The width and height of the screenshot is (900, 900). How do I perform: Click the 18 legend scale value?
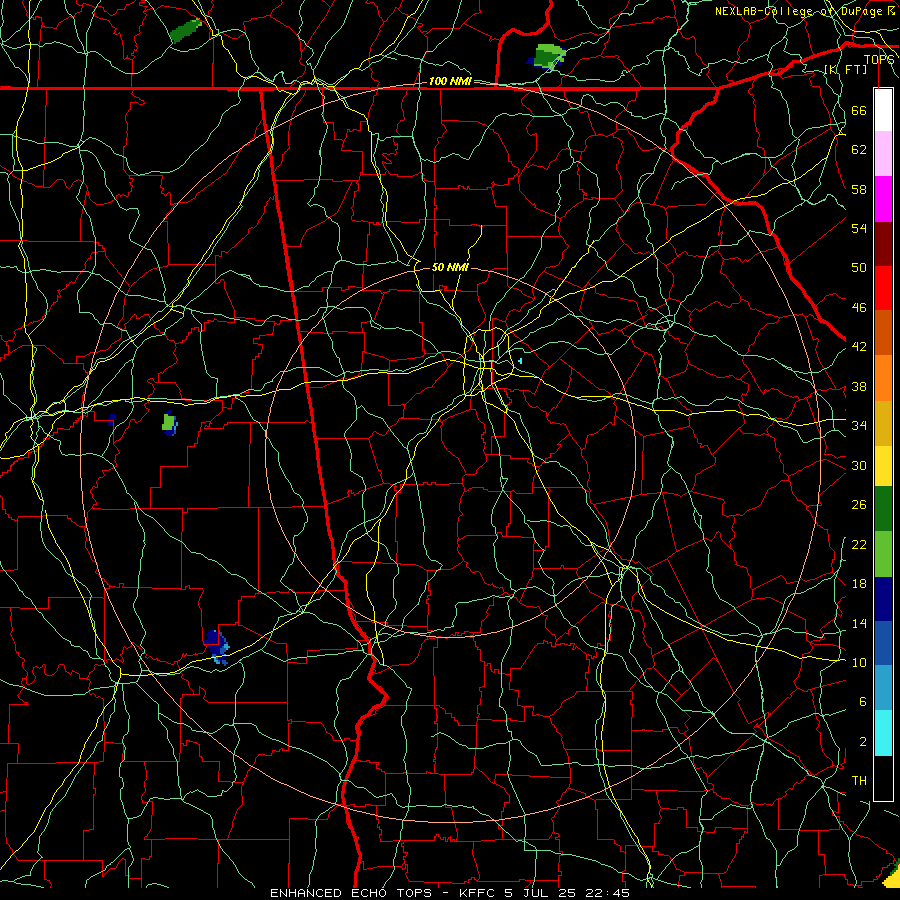[859, 584]
